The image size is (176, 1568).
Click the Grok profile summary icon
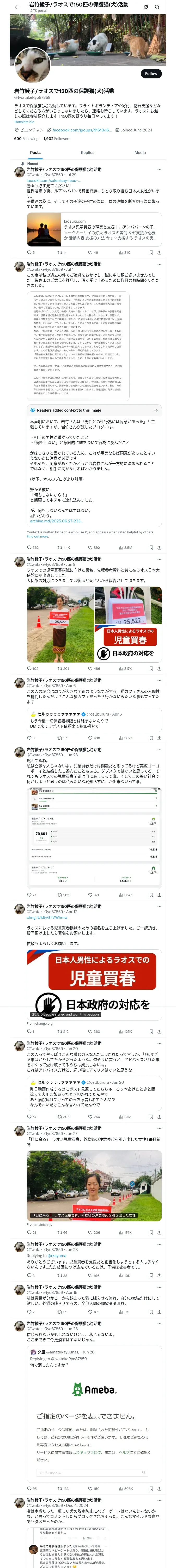point(146,7)
